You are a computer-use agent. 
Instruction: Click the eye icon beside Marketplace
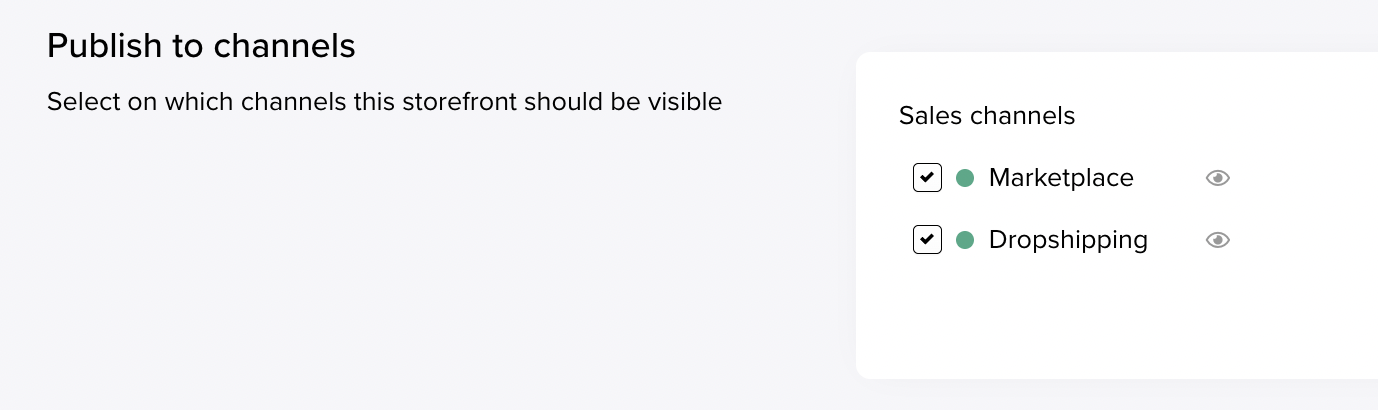tap(1217, 178)
